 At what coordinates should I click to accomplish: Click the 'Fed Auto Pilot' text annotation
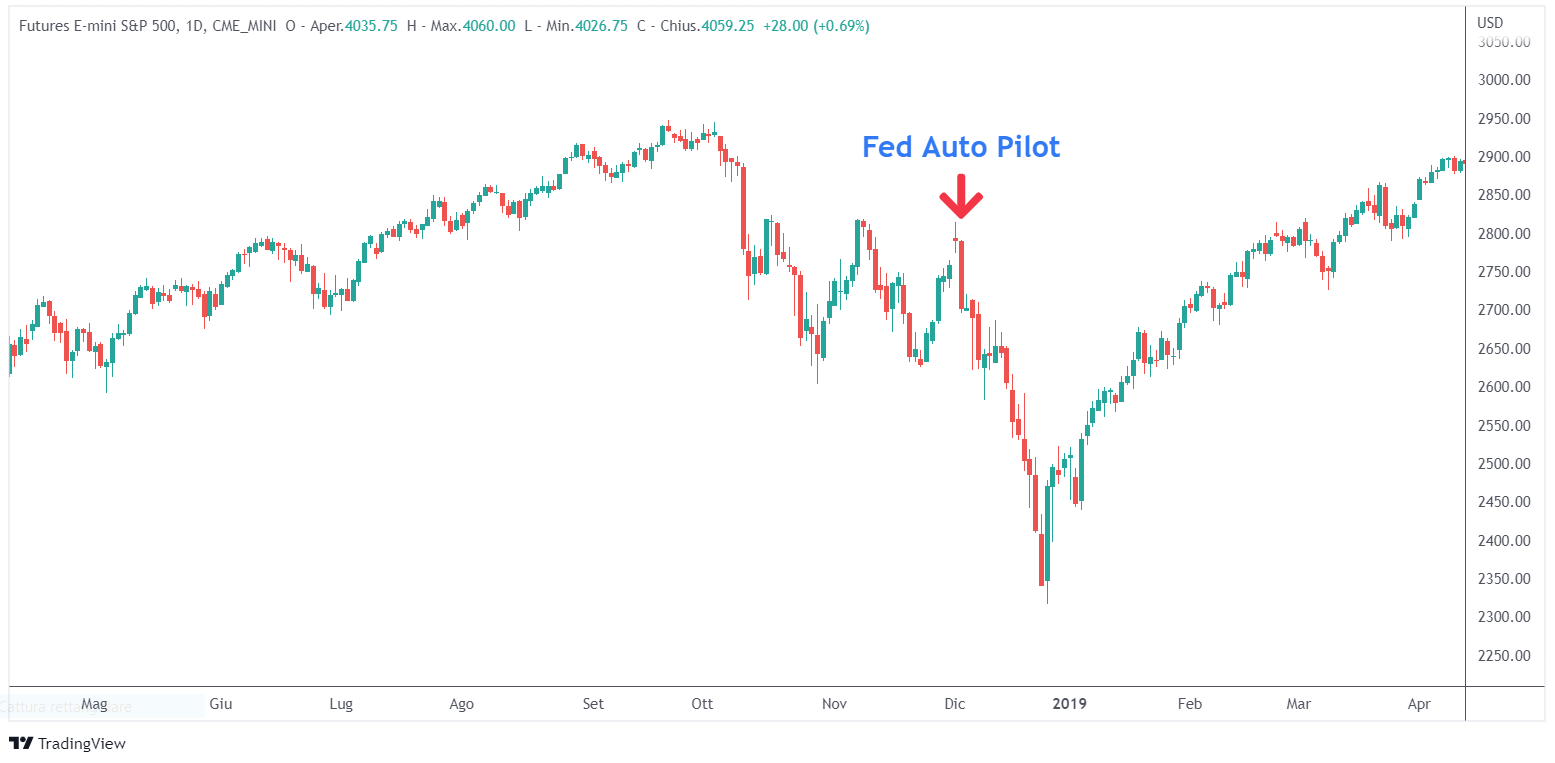(960, 147)
